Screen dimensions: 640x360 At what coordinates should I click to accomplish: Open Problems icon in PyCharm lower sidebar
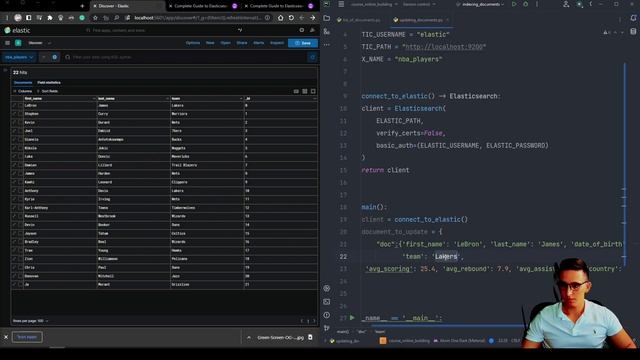click(x=327, y=315)
